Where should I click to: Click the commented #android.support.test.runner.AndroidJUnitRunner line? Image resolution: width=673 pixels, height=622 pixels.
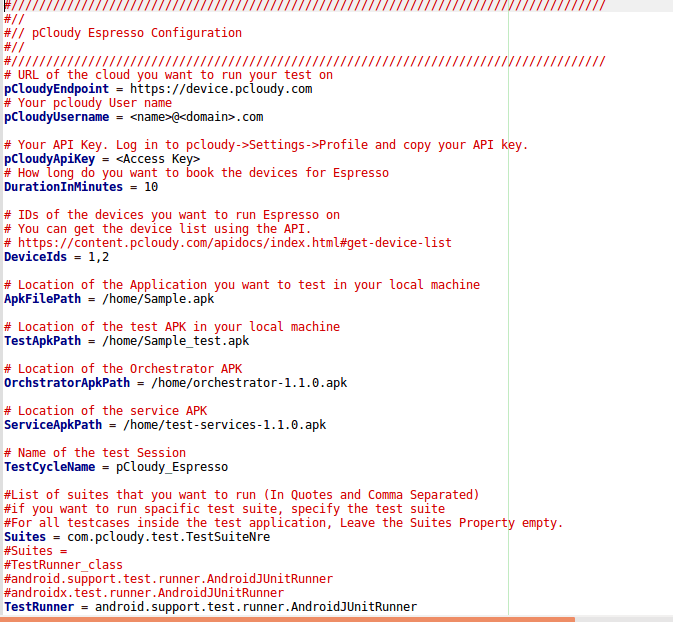coord(169,579)
